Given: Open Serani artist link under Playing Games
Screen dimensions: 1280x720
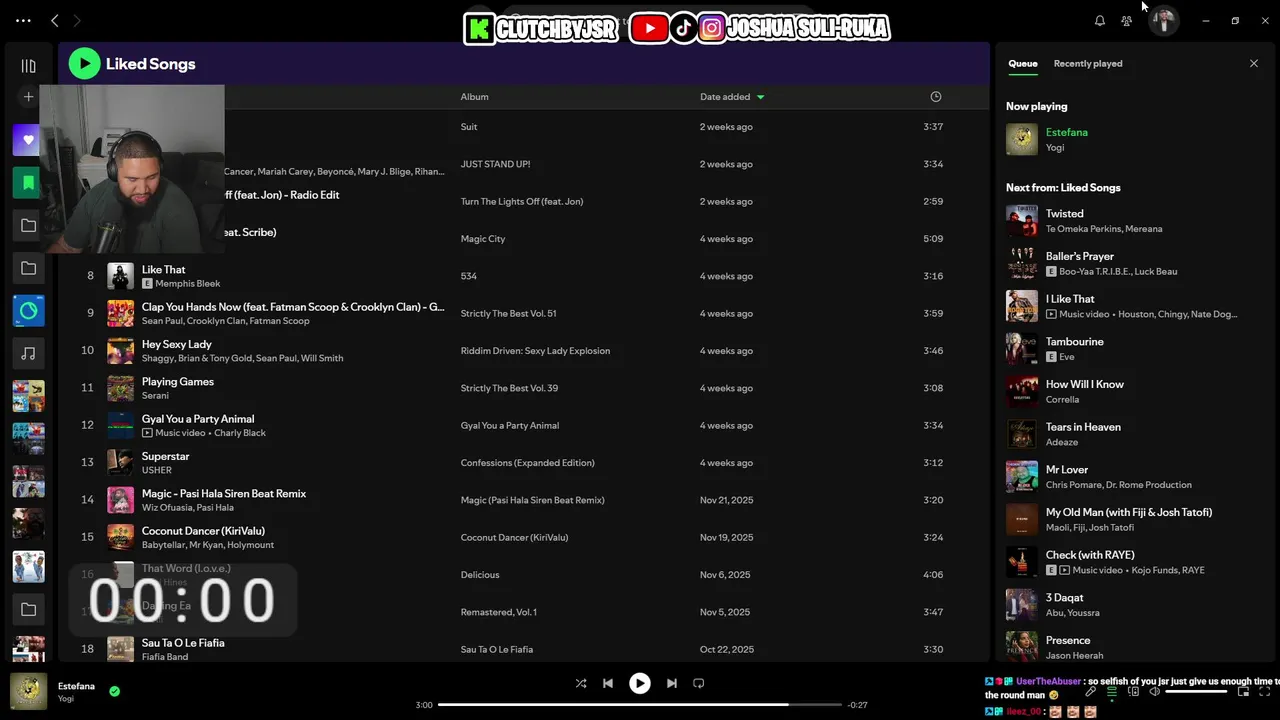Looking at the screenshot, I should [155, 396].
